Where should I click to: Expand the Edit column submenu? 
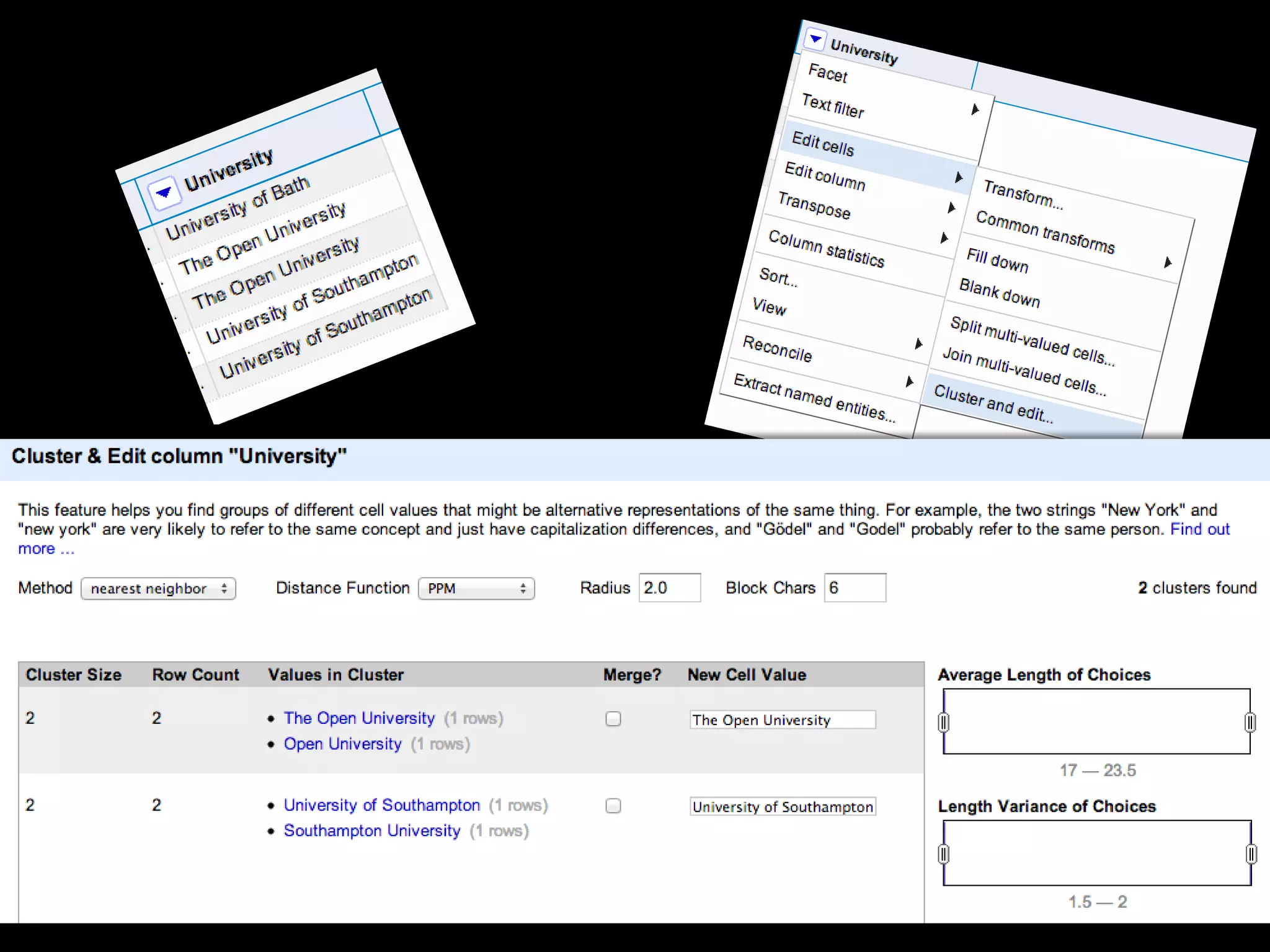[x=825, y=177]
